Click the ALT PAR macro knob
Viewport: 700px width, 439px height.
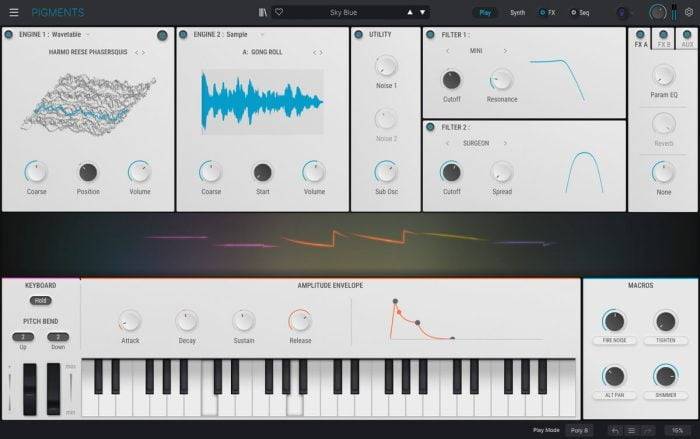click(614, 376)
